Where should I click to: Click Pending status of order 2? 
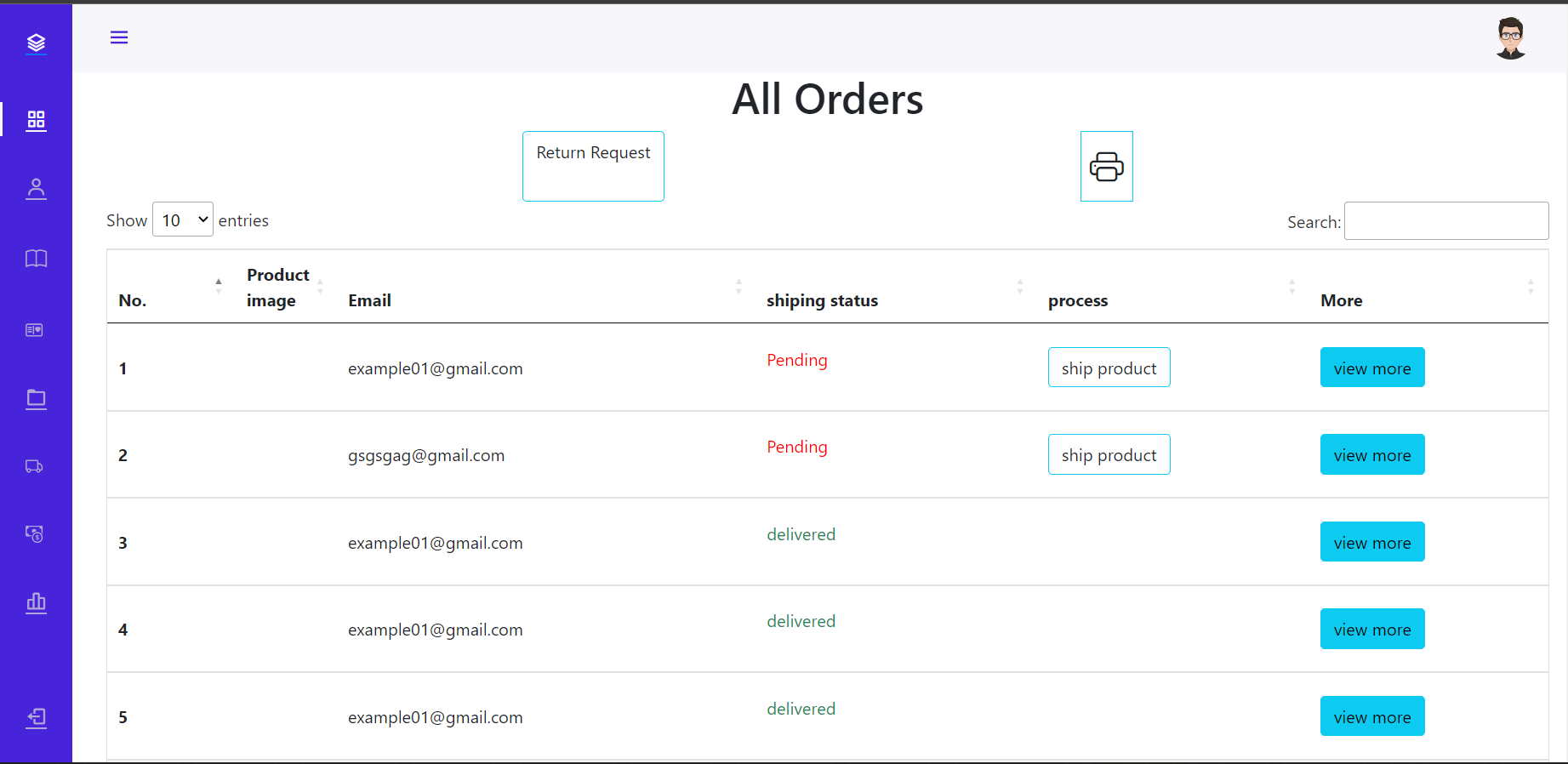[797, 447]
